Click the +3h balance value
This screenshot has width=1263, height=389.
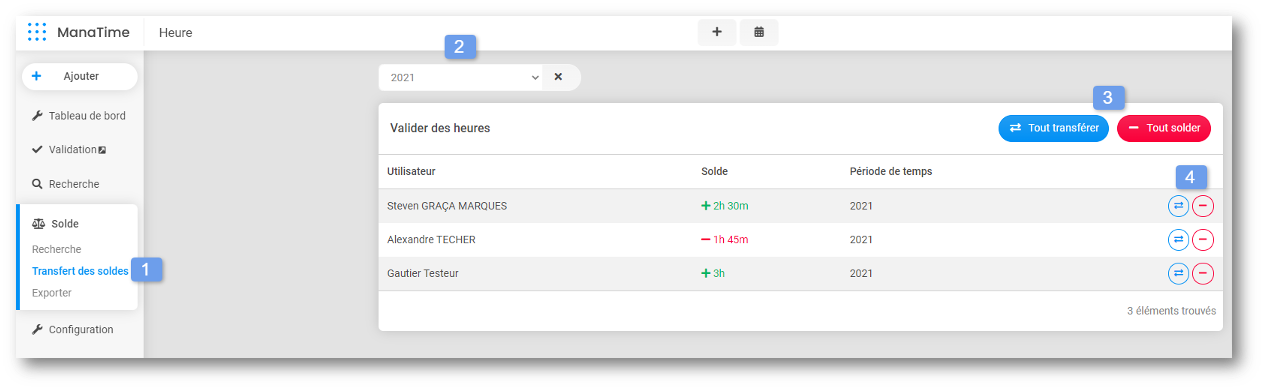713,274
